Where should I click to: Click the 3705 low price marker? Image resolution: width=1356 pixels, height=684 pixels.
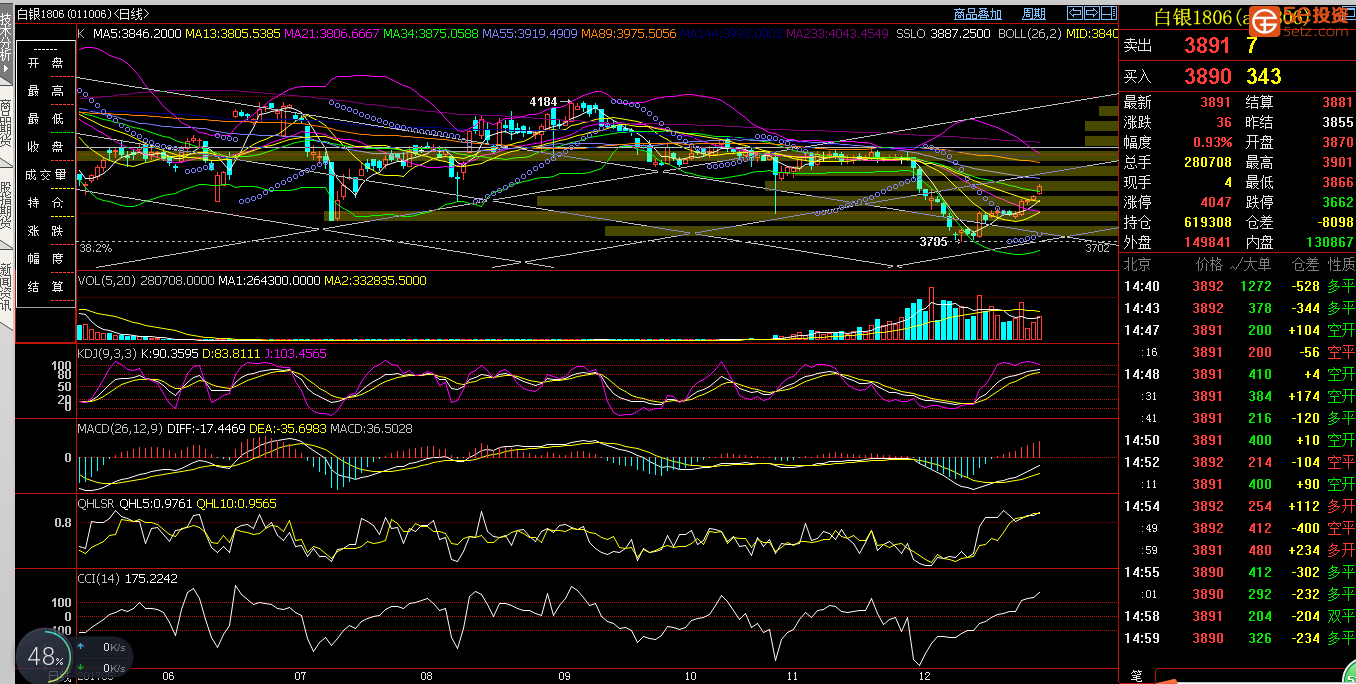933,242
